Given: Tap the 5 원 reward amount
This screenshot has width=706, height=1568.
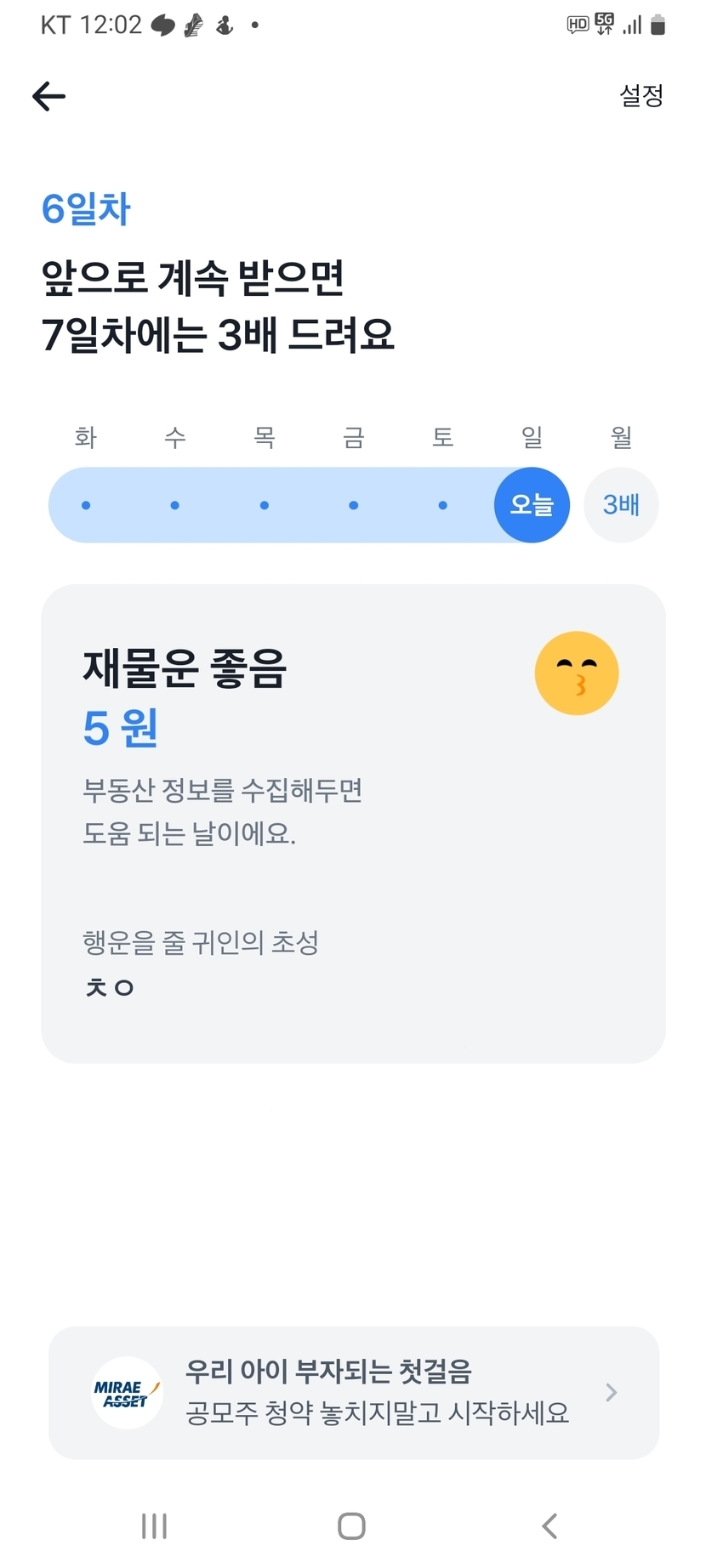Looking at the screenshot, I should pos(121,728).
